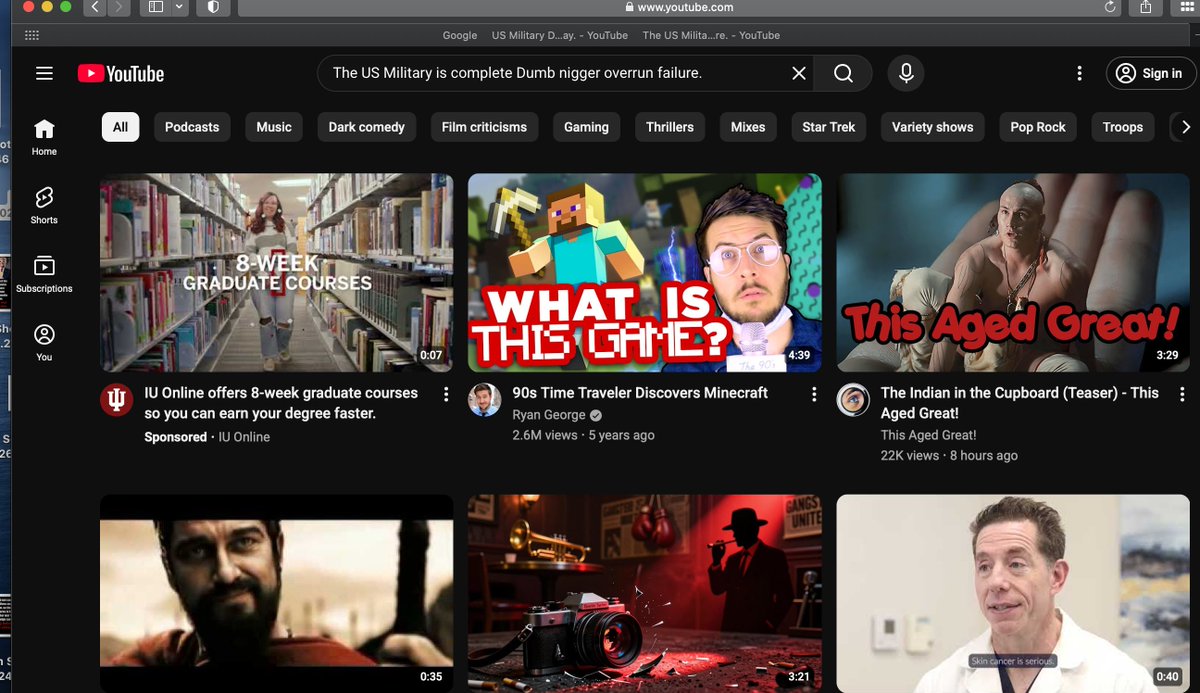Click the magnifying glass search button
The height and width of the screenshot is (693, 1200).
[x=843, y=73]
